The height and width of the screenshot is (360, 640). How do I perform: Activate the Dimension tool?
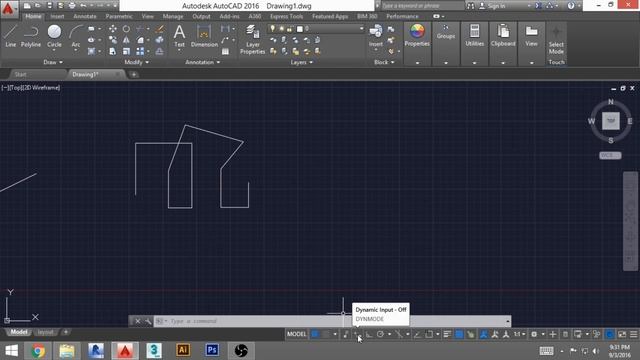coord(204,36)
